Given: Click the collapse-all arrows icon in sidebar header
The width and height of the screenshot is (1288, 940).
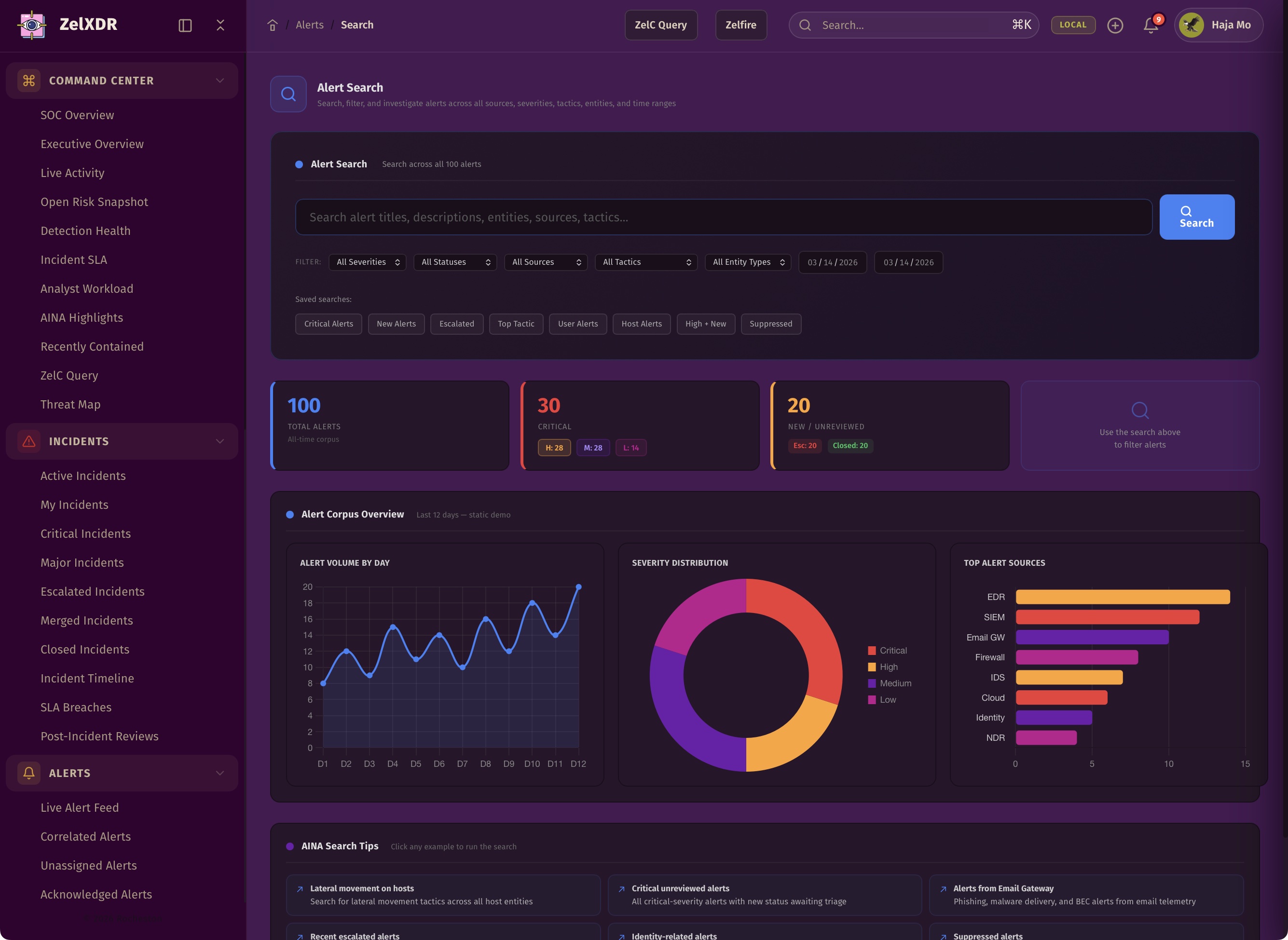Looking at the screenshot, I should click(220, 25).
